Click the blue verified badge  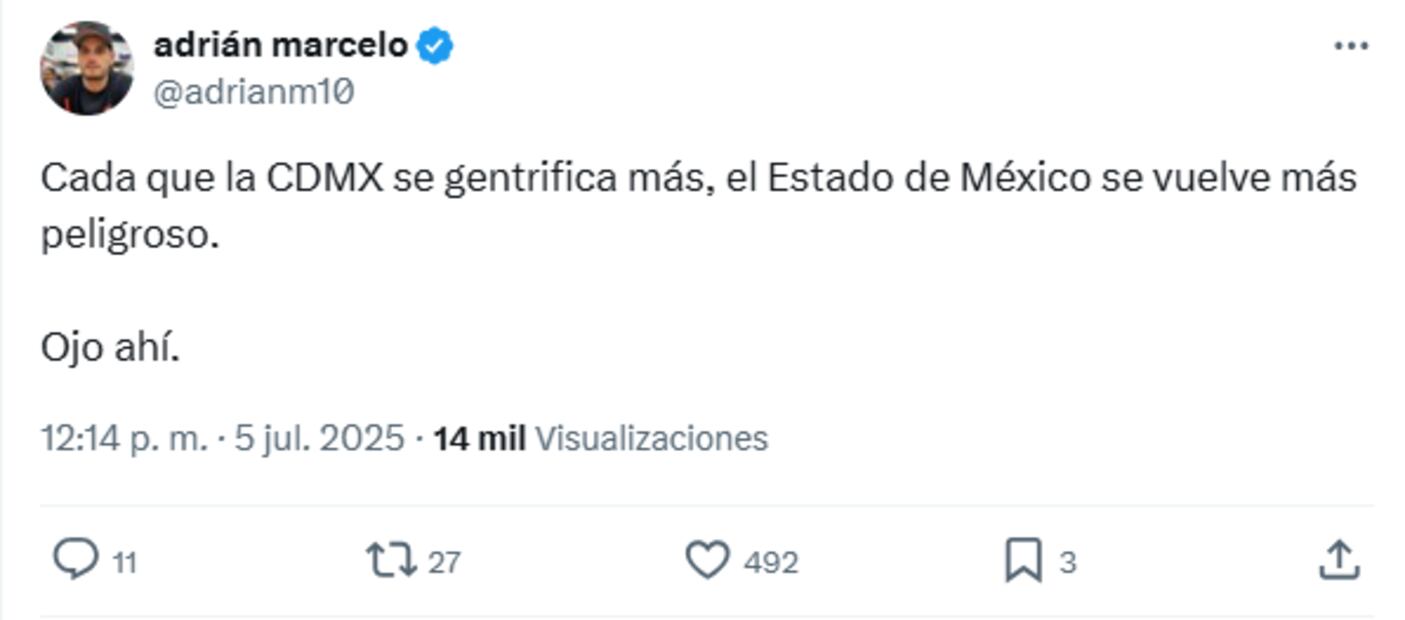coord(434,46)
